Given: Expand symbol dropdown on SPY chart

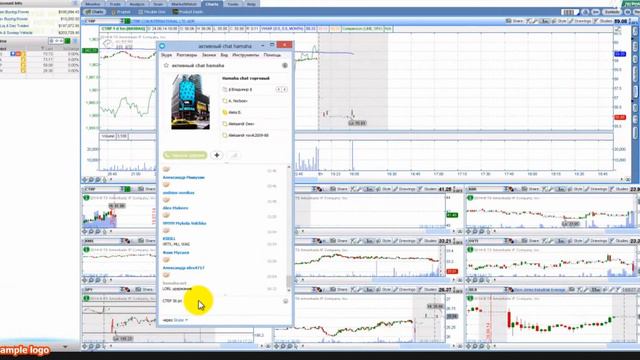Looking at the screenshot, I should coord(122,289).
